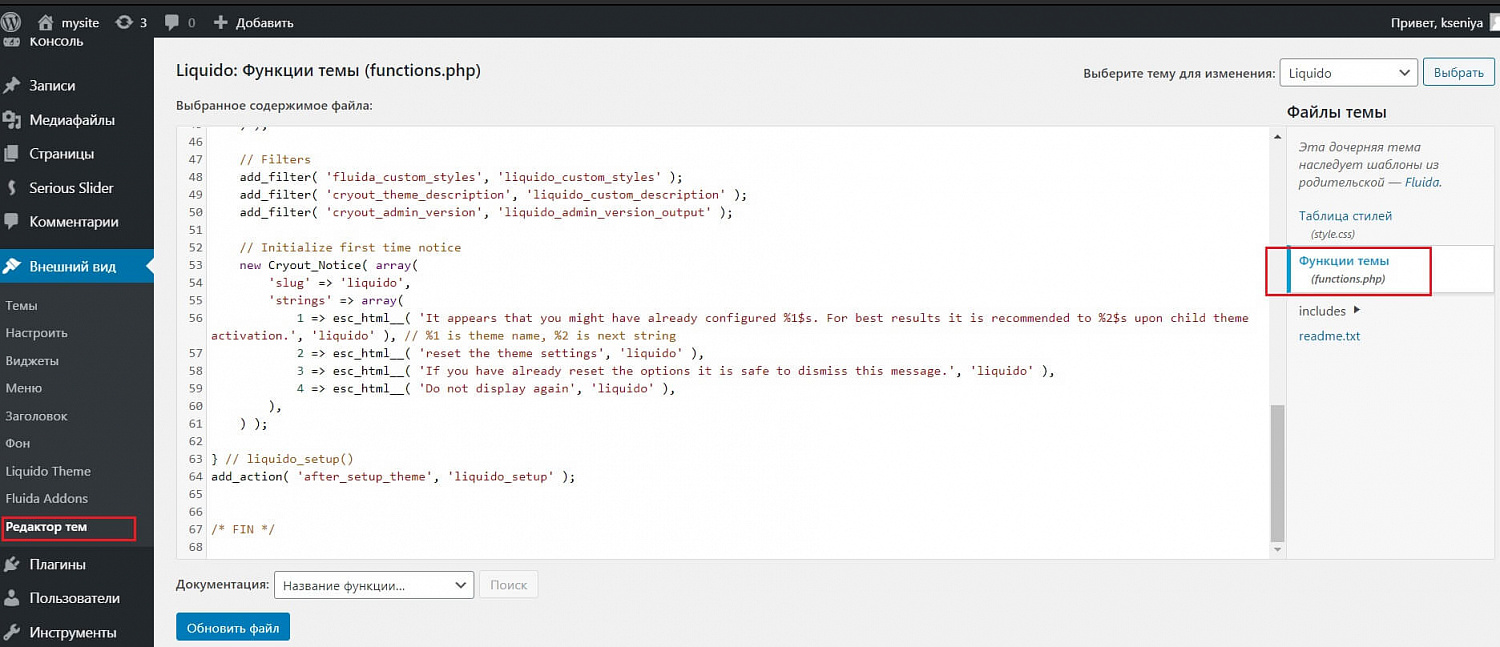
Task: Visit mysite via the home icon
Action: pos(45,22)
